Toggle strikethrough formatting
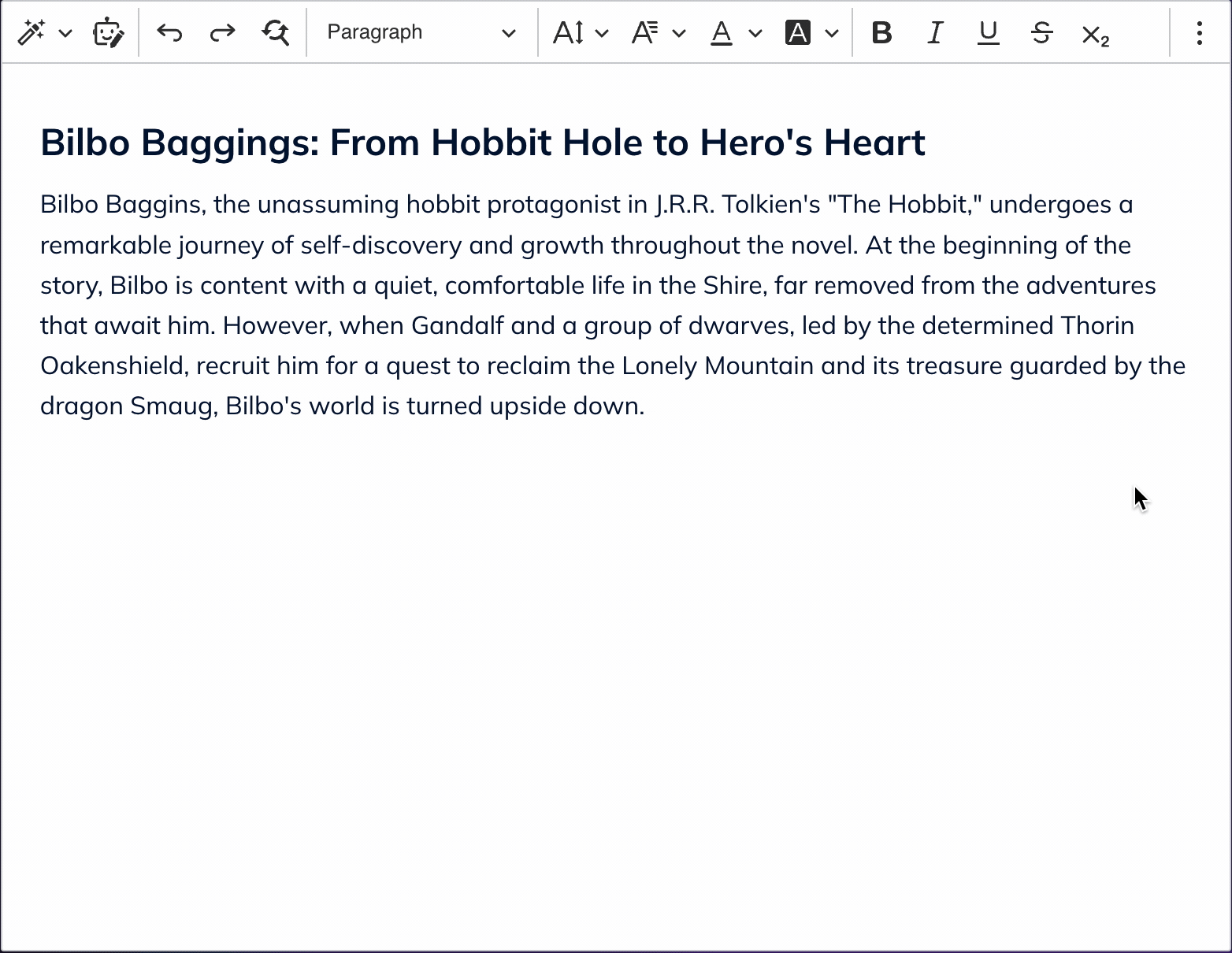 coord(1041,33)
